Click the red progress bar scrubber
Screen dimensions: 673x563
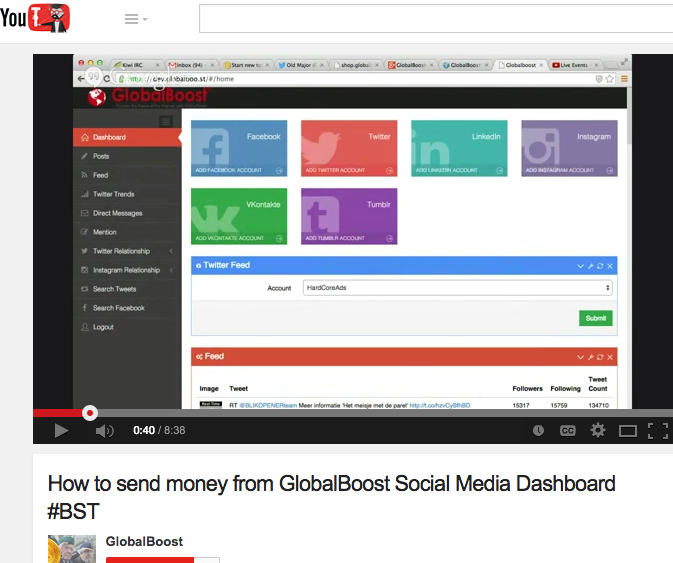[90, 413]
